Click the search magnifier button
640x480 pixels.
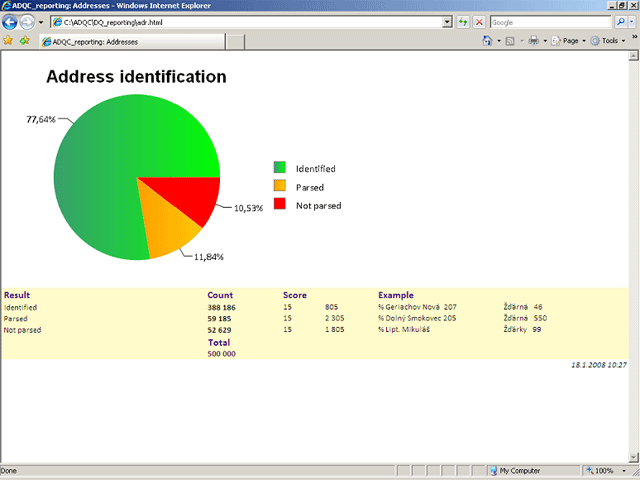(x=620, y=22)
